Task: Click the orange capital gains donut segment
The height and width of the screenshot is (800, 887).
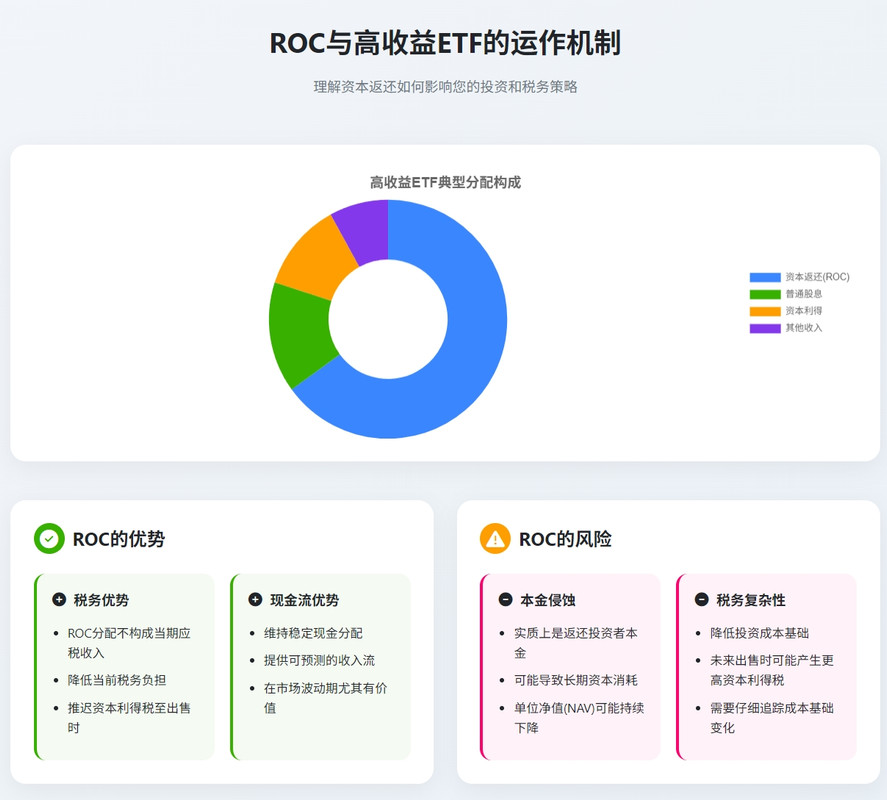Action: point(317,258)
